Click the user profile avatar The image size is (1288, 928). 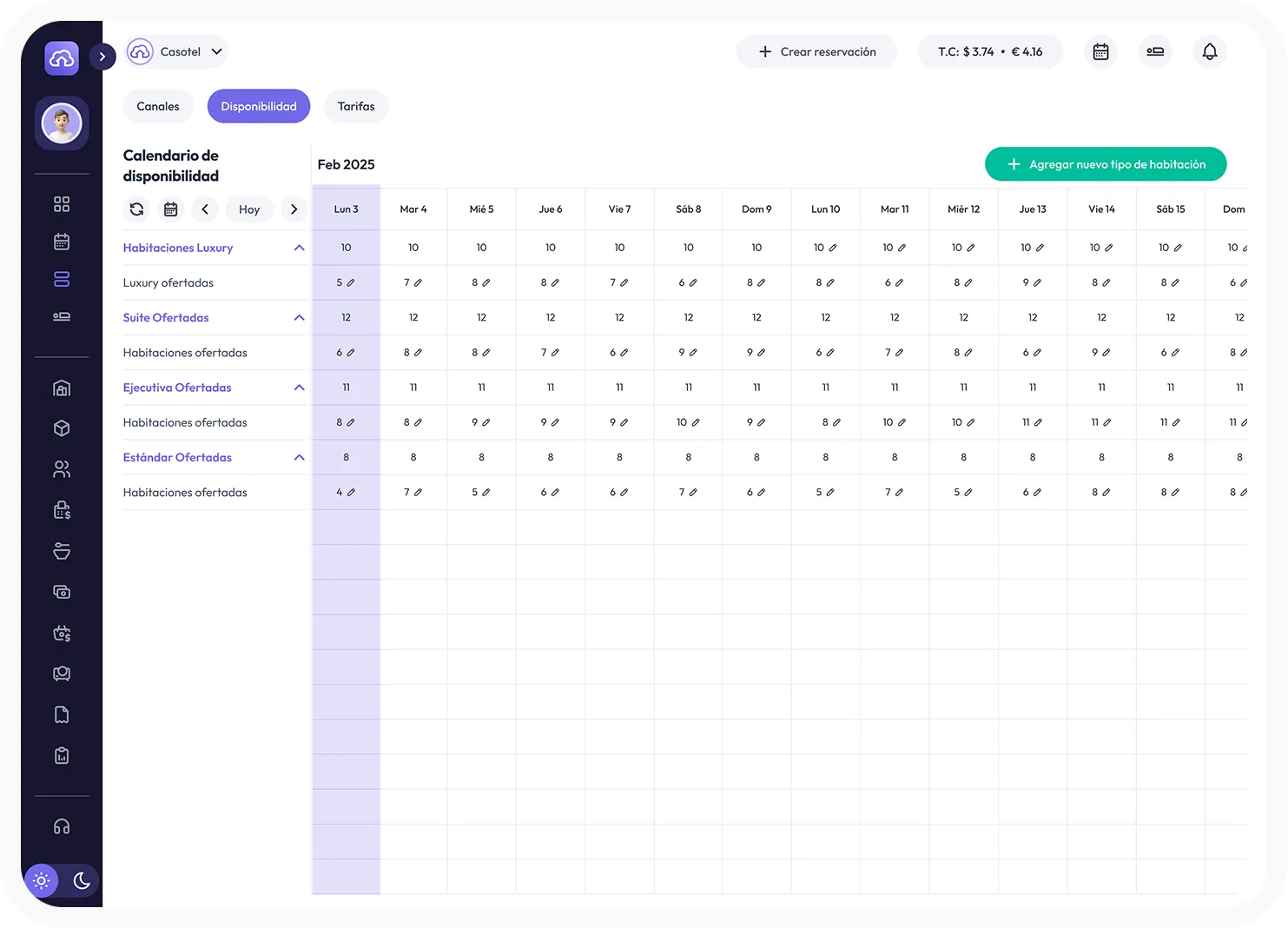click(x=62, y=123)
